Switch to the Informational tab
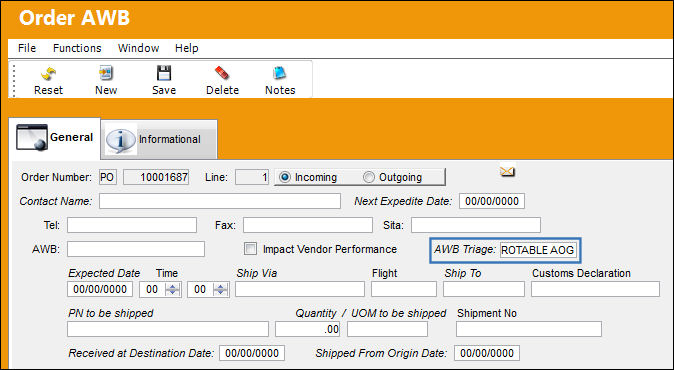 click(x=159, y=139)
